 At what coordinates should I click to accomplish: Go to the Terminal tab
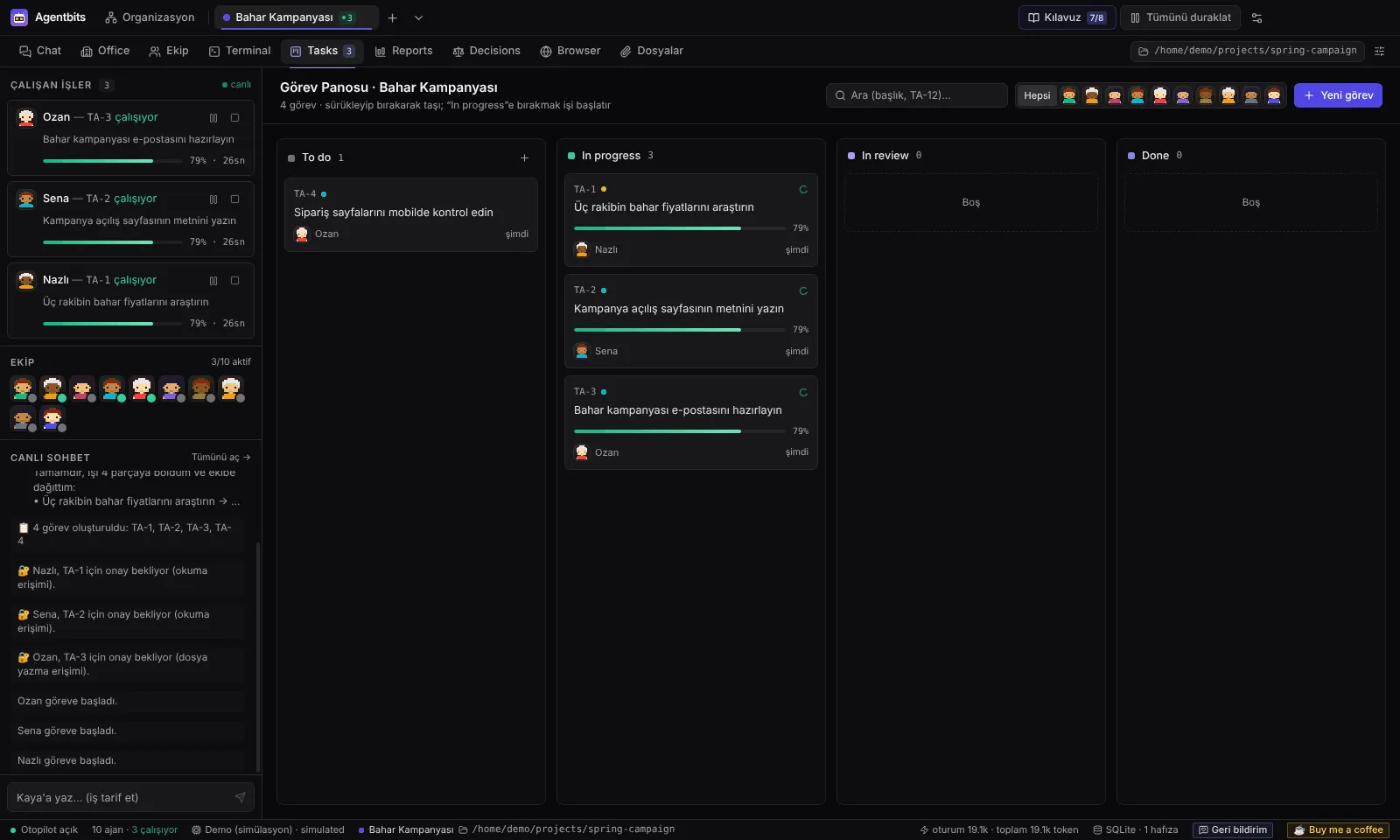pyautogui.click(x=240, y=51)
